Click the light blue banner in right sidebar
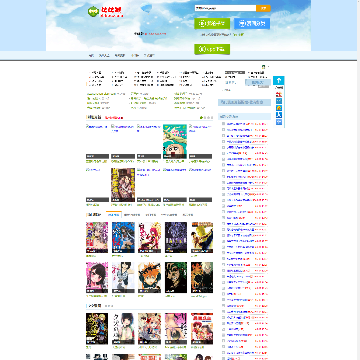 point(244,102)
